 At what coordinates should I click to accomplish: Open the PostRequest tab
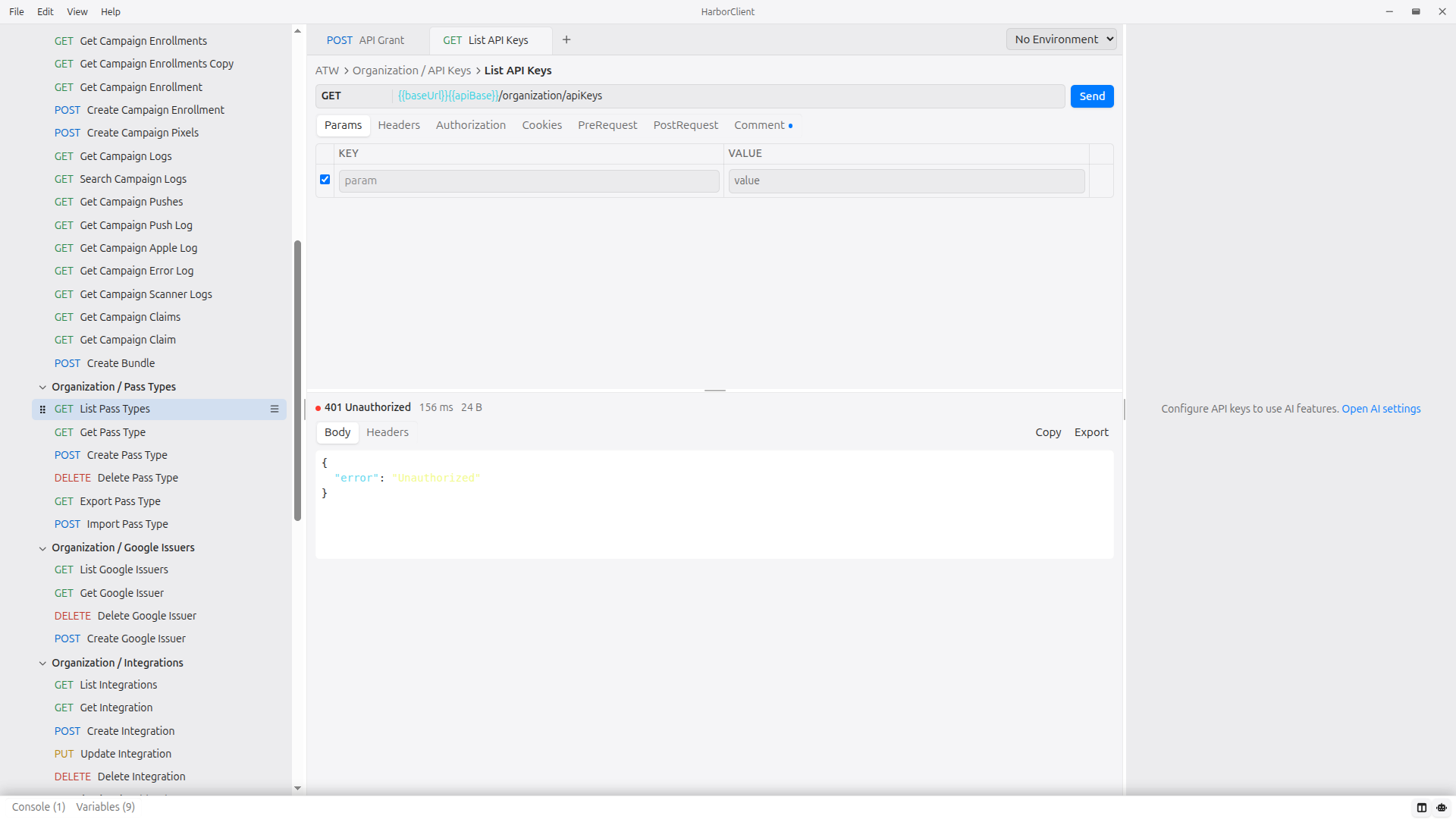click(x=686, y=125)
